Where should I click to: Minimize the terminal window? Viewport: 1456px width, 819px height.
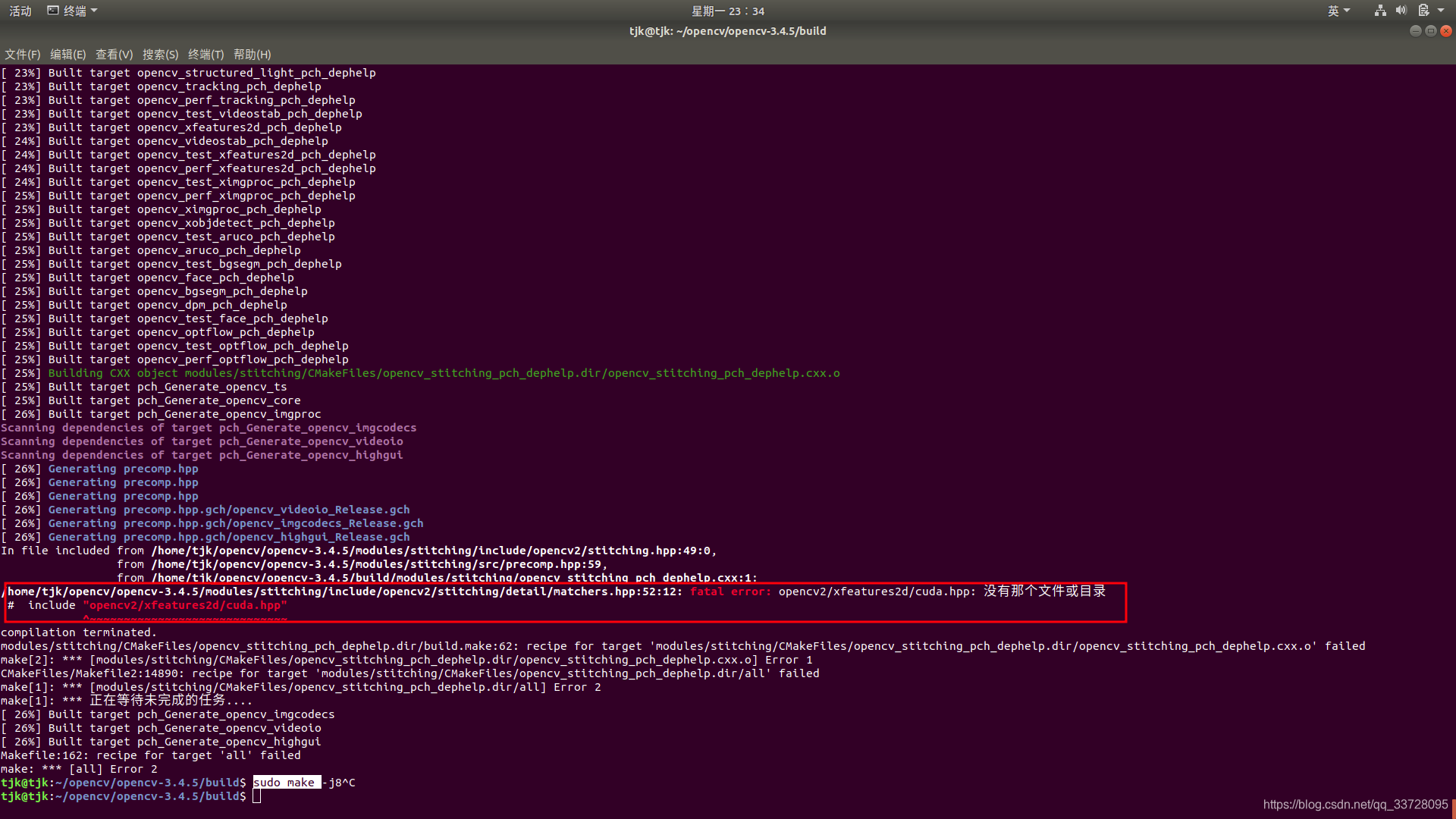[1415, 31]
